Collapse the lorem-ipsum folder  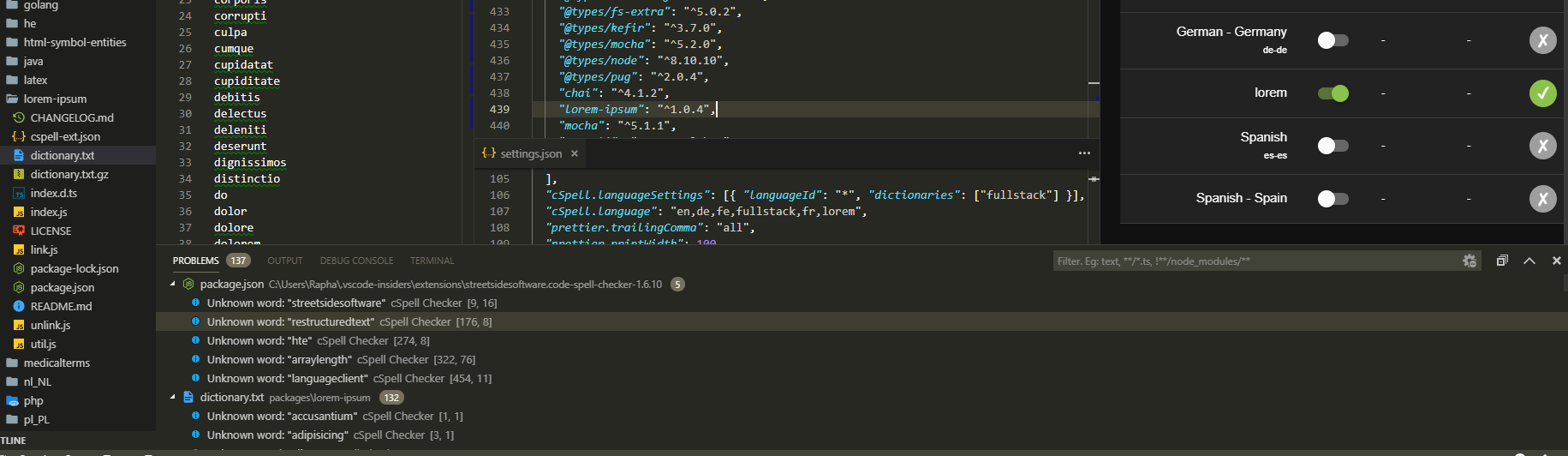[55, 99]
